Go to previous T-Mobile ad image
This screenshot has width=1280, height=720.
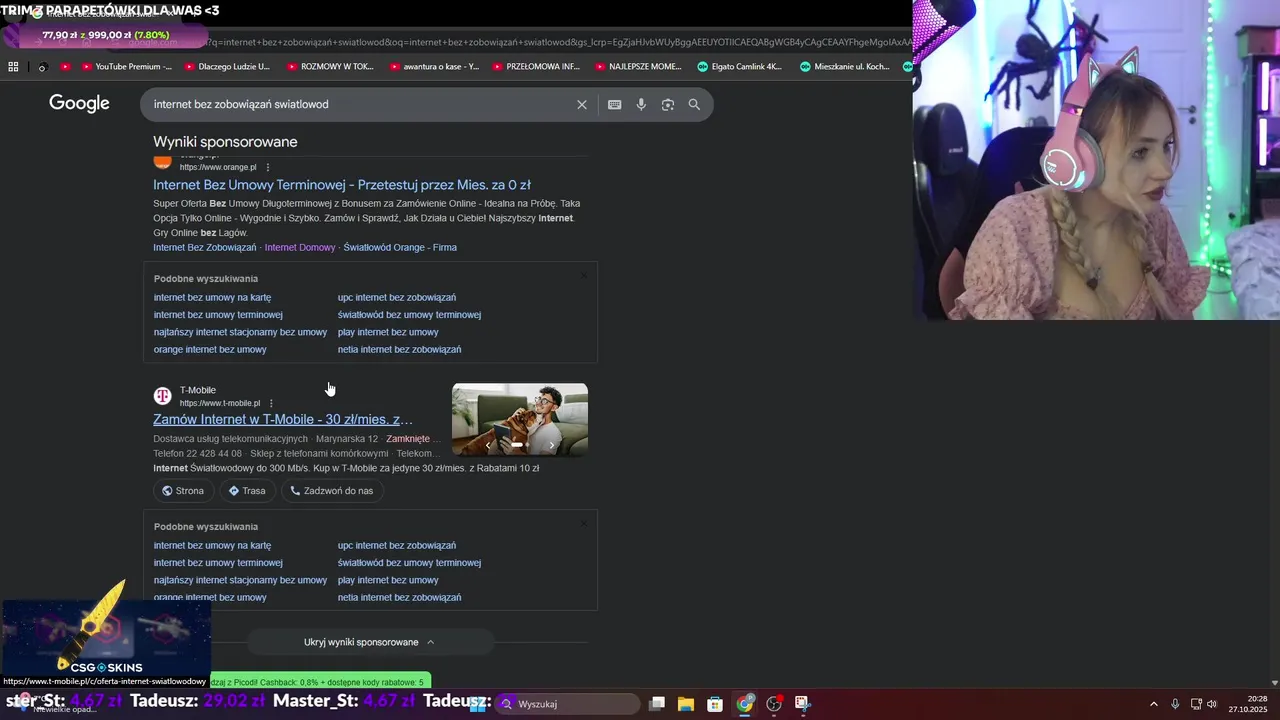coord(488,445)
